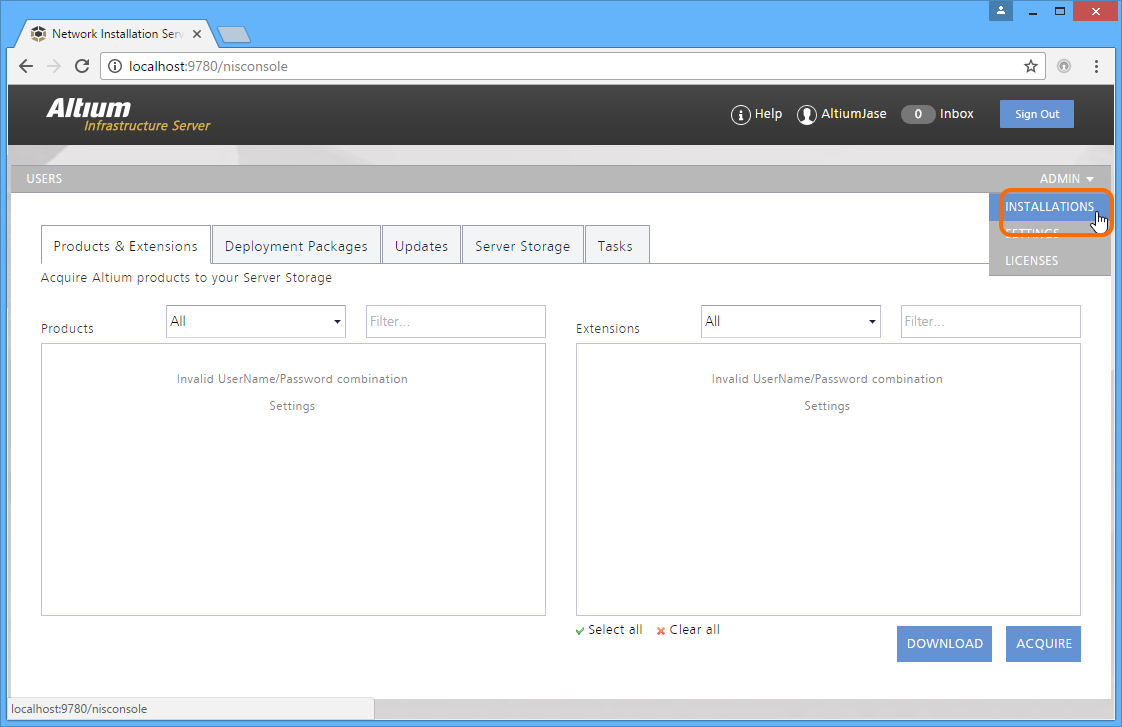
Task: Open the Products category dropdown
Action: tap(255, 322)
